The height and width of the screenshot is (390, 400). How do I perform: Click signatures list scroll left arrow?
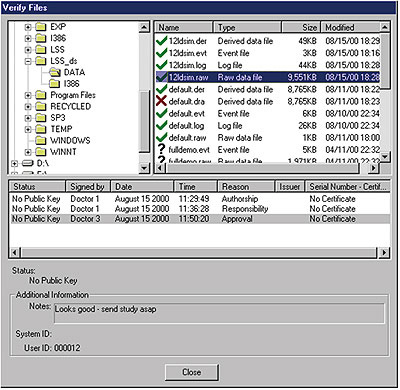pos(14,252)
